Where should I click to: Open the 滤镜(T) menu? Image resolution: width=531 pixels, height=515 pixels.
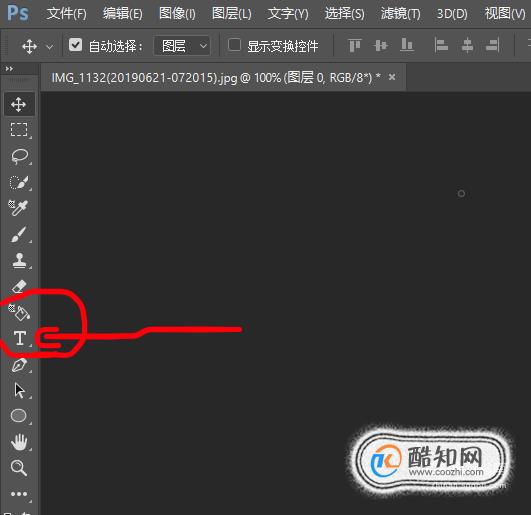click(x=401, y=14)
